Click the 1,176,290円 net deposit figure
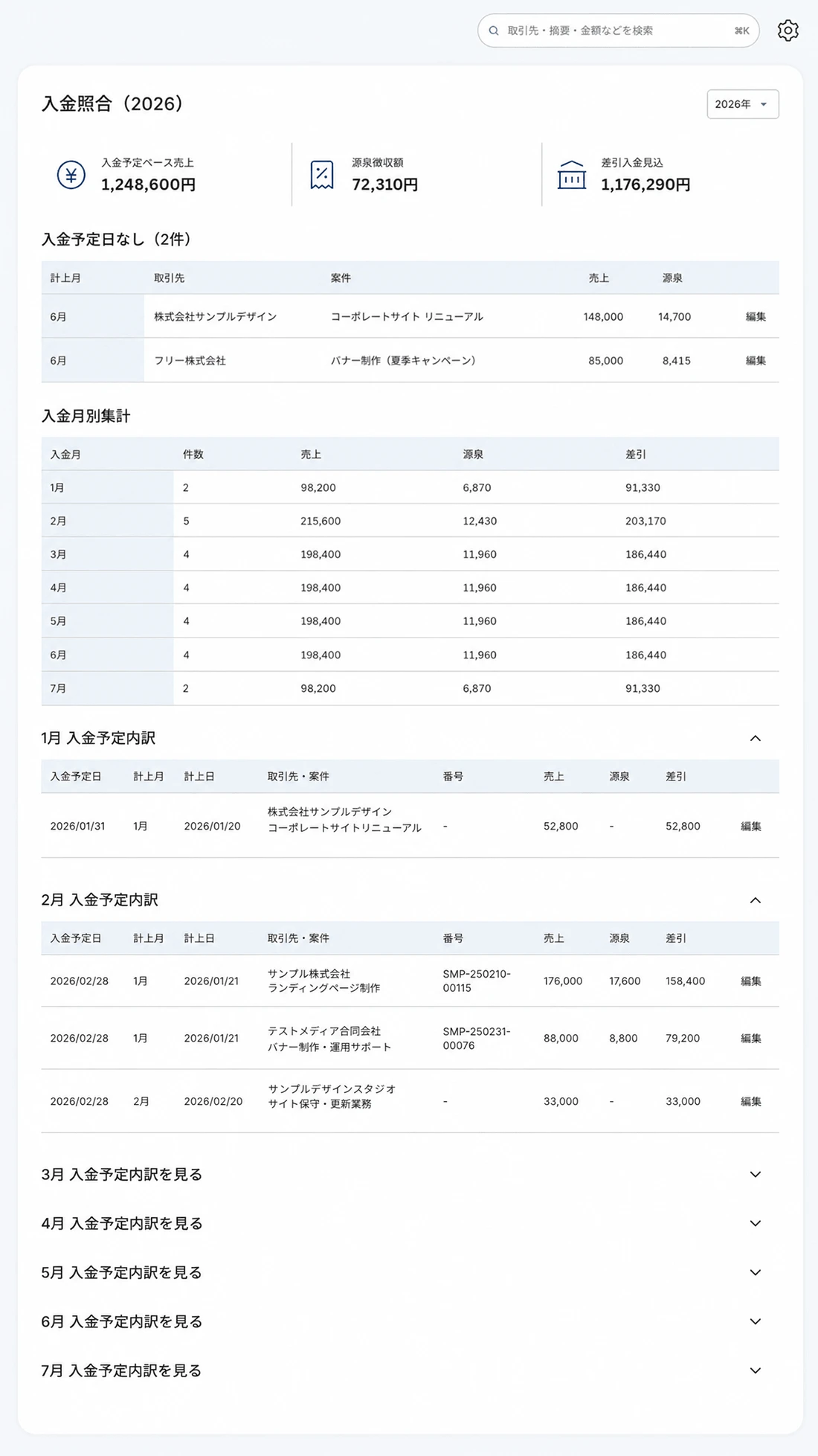 pyautogui.click(x=645, y=185)
